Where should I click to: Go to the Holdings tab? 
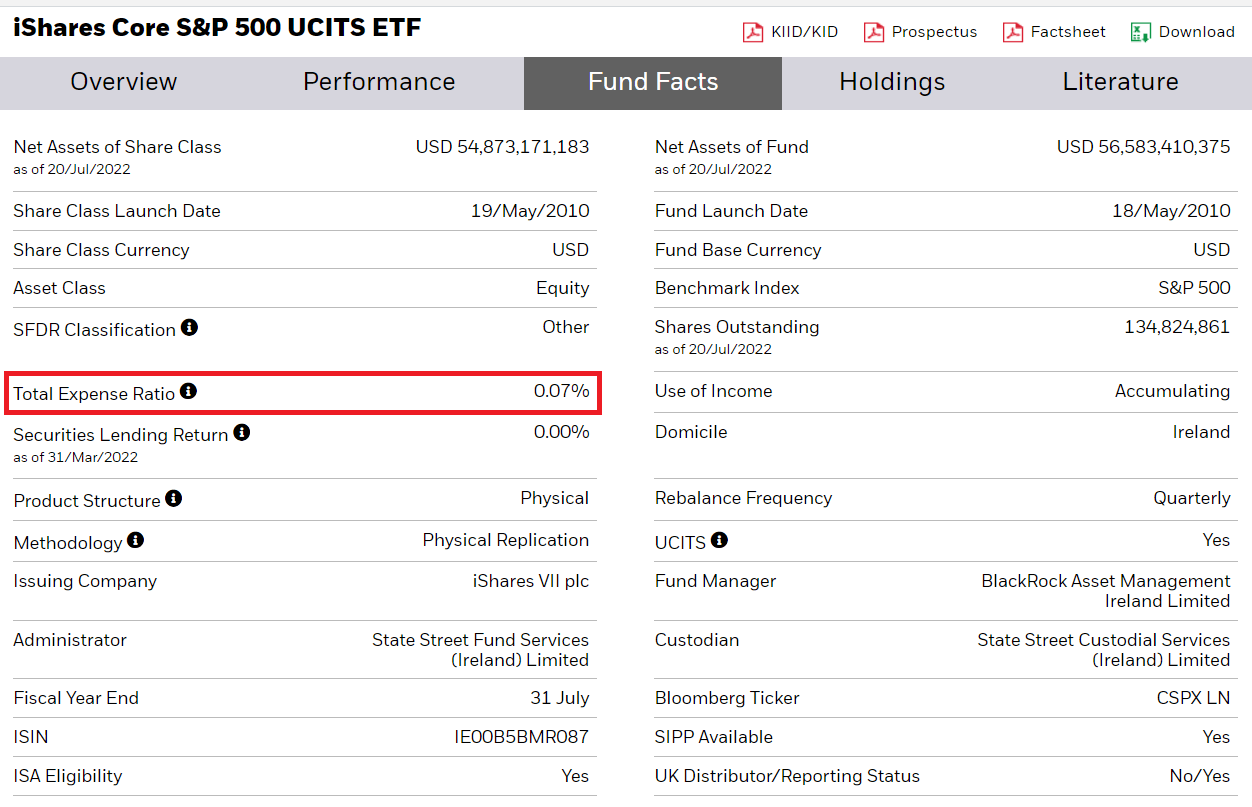[x=892, y=82]
